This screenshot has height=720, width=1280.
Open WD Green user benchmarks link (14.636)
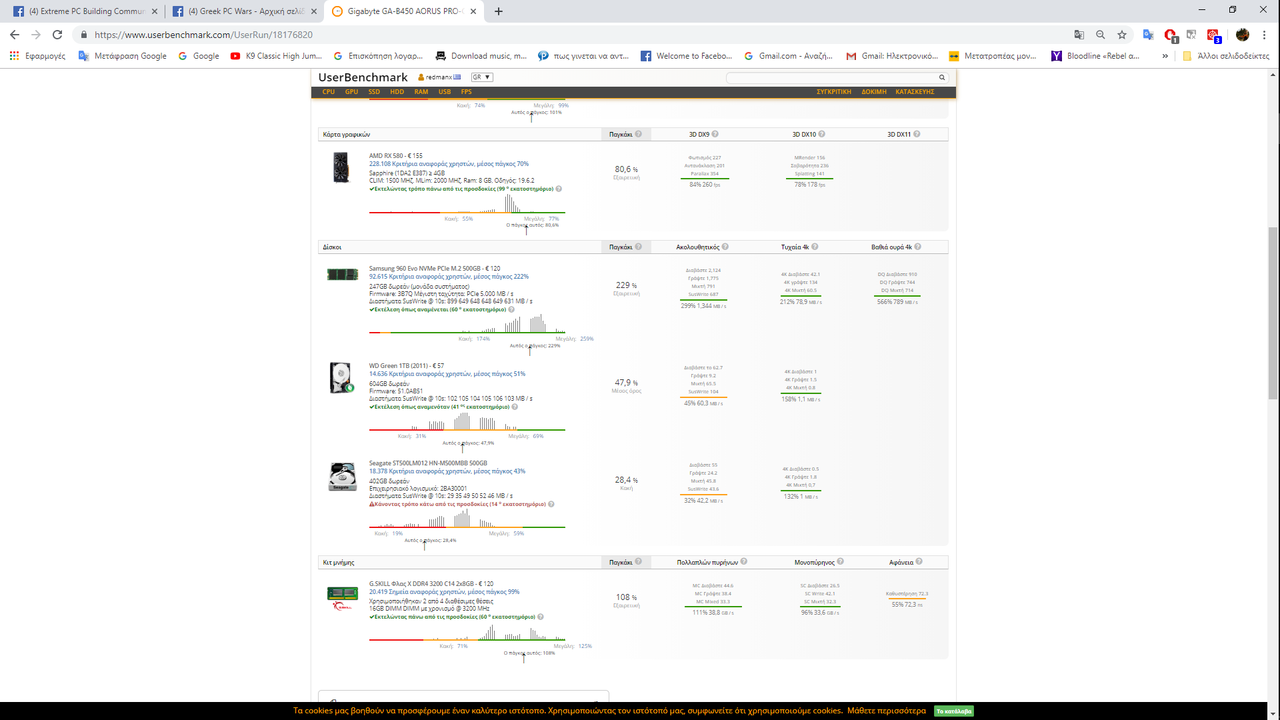[447, 374]
